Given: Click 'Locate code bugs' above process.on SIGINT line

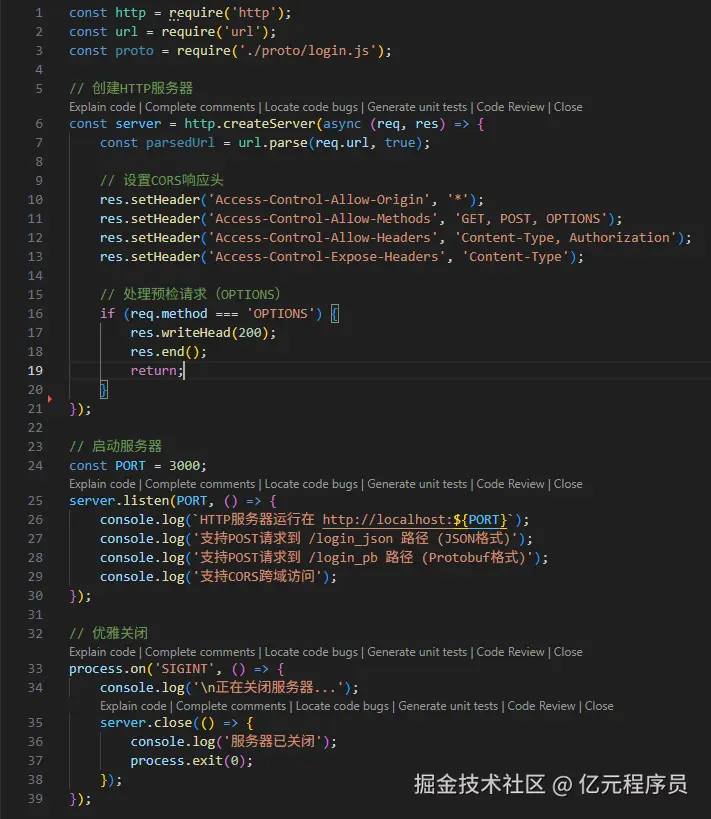Looking at the screenshot, I should [311, 652].
